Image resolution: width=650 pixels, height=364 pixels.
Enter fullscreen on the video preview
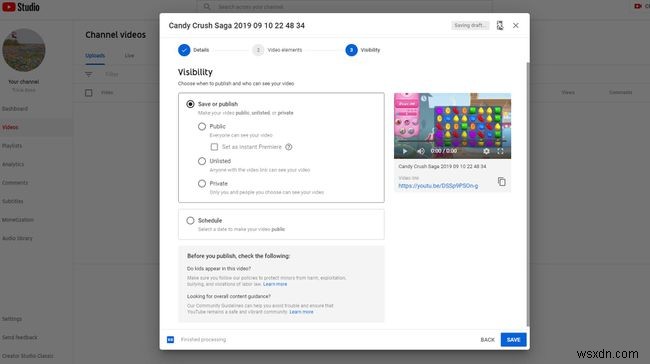point(500,151)
